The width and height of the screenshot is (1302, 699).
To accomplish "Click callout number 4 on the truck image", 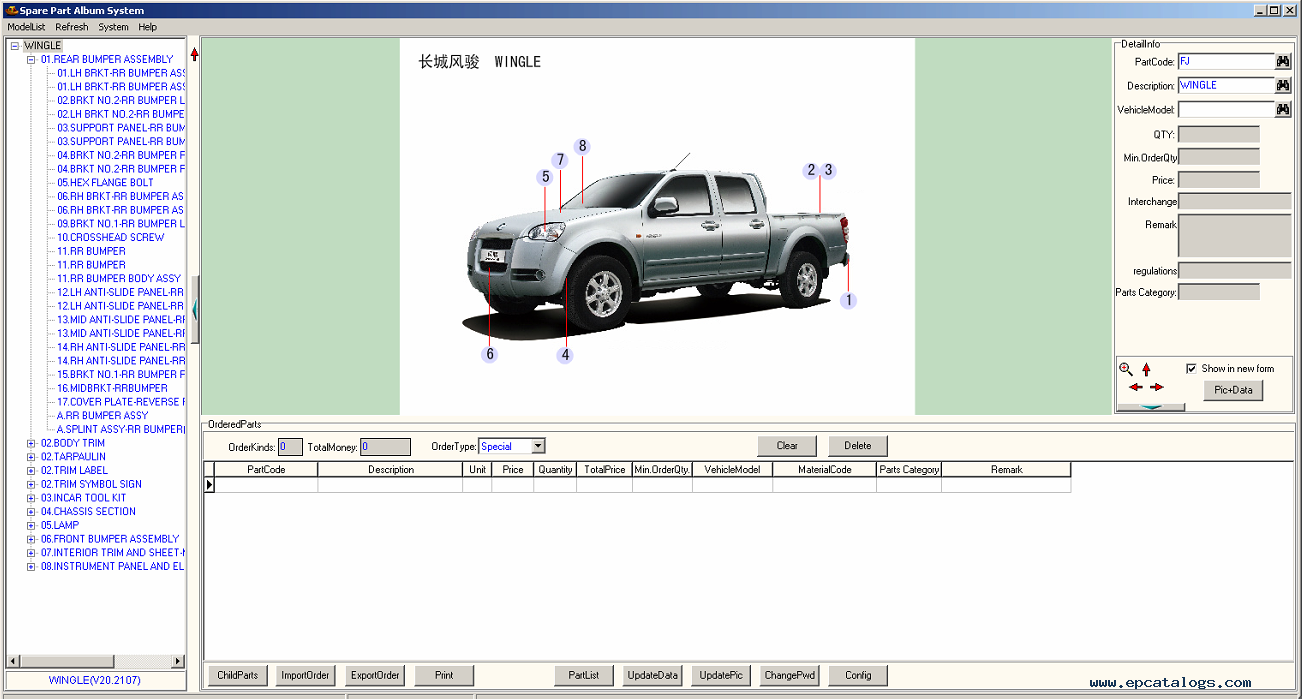I will [x=565, y=355].
